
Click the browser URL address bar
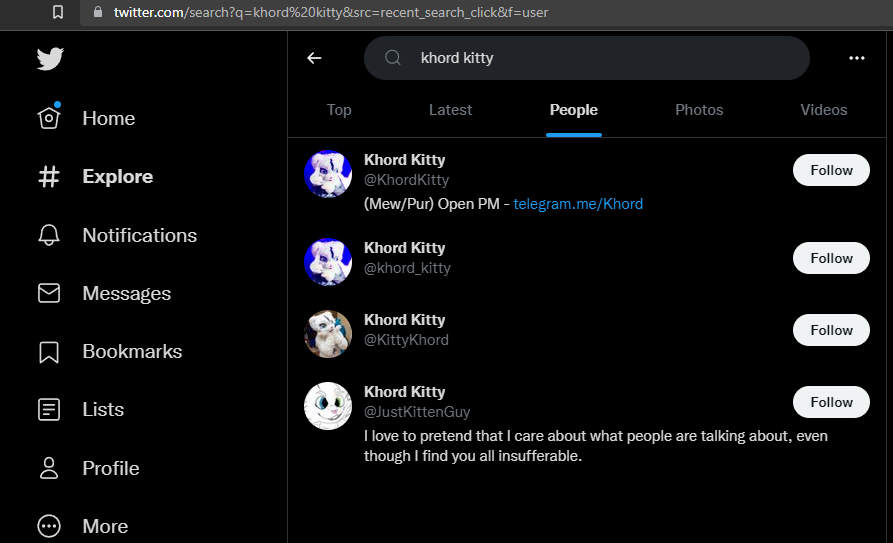pyautogui.click(x=484, y=12)
